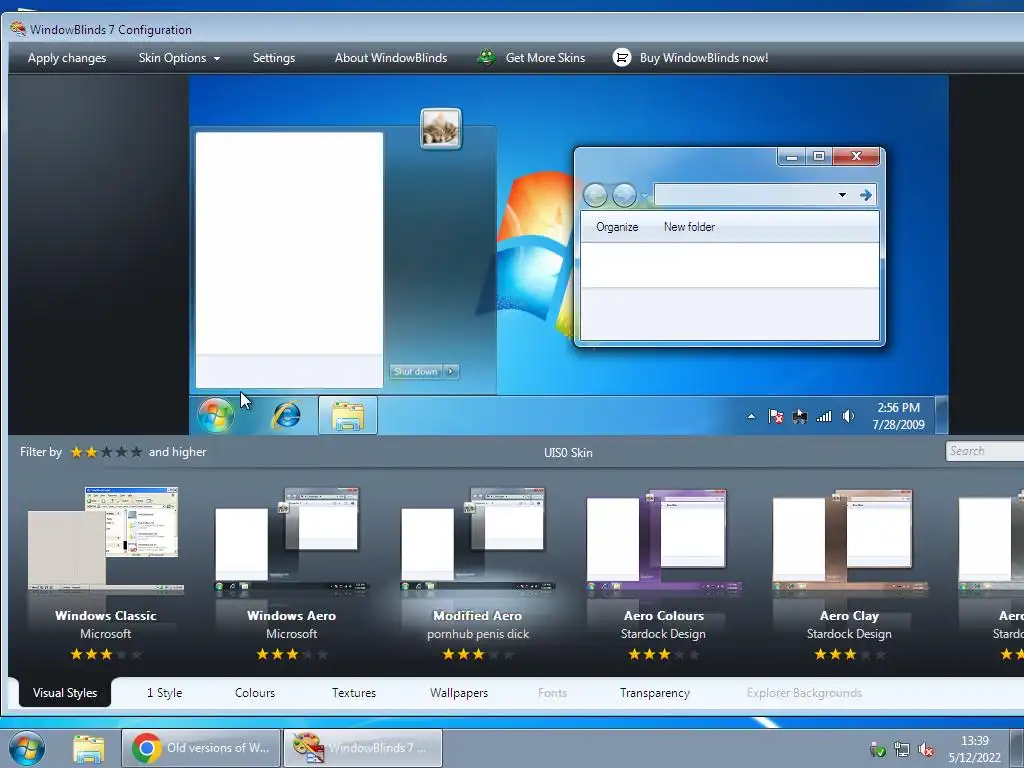Set the filter rating to five stars
Screen dimensions: 1024x768
click(136, 452)
